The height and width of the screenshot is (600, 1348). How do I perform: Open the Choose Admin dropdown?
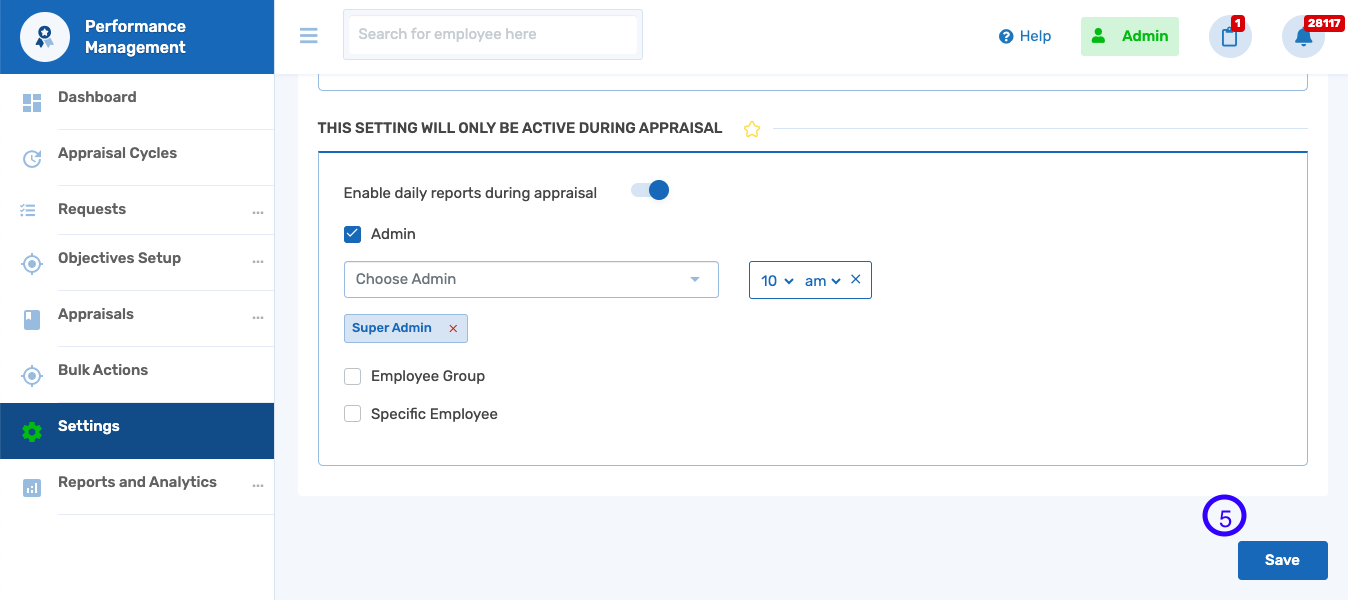pyautogui.click(x=530, y=280)
